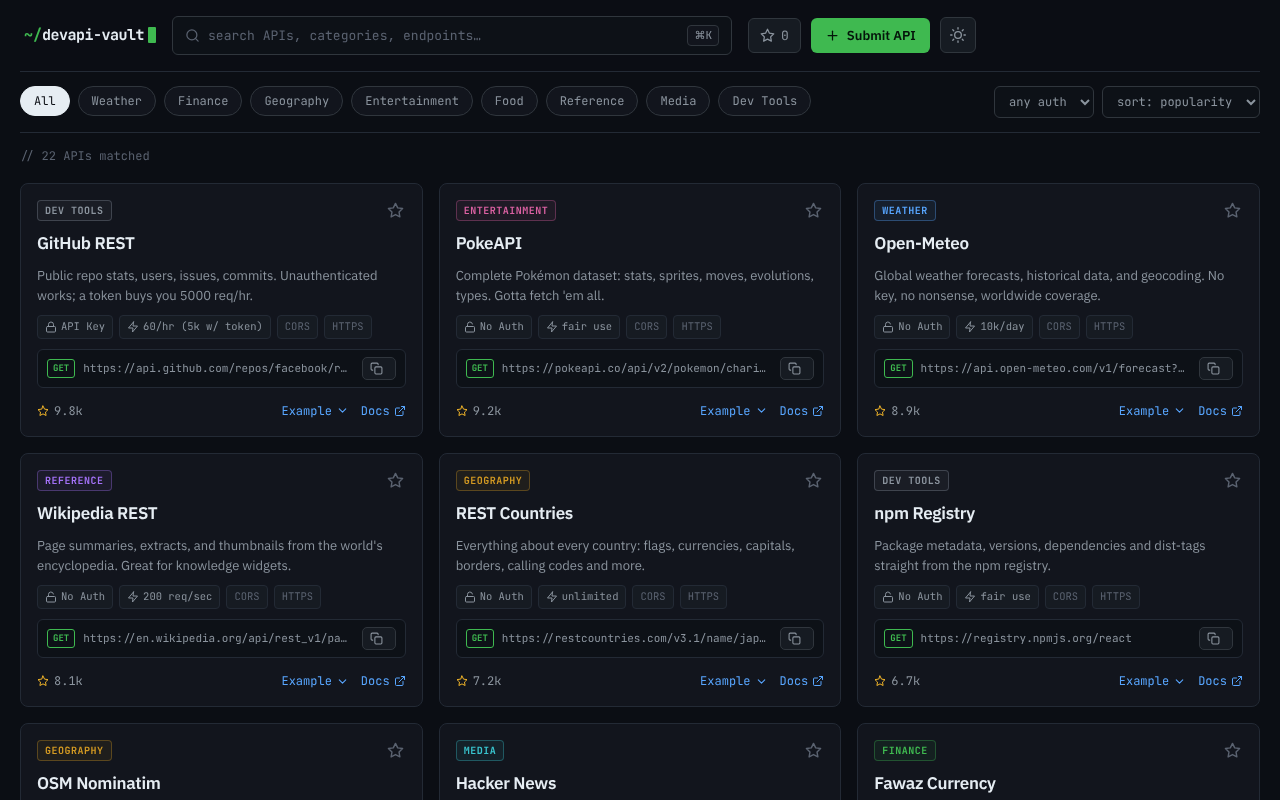1280x800 pixels.
Task: Click Open-Meteo 8.9k star rating
Action: point(897,411)
